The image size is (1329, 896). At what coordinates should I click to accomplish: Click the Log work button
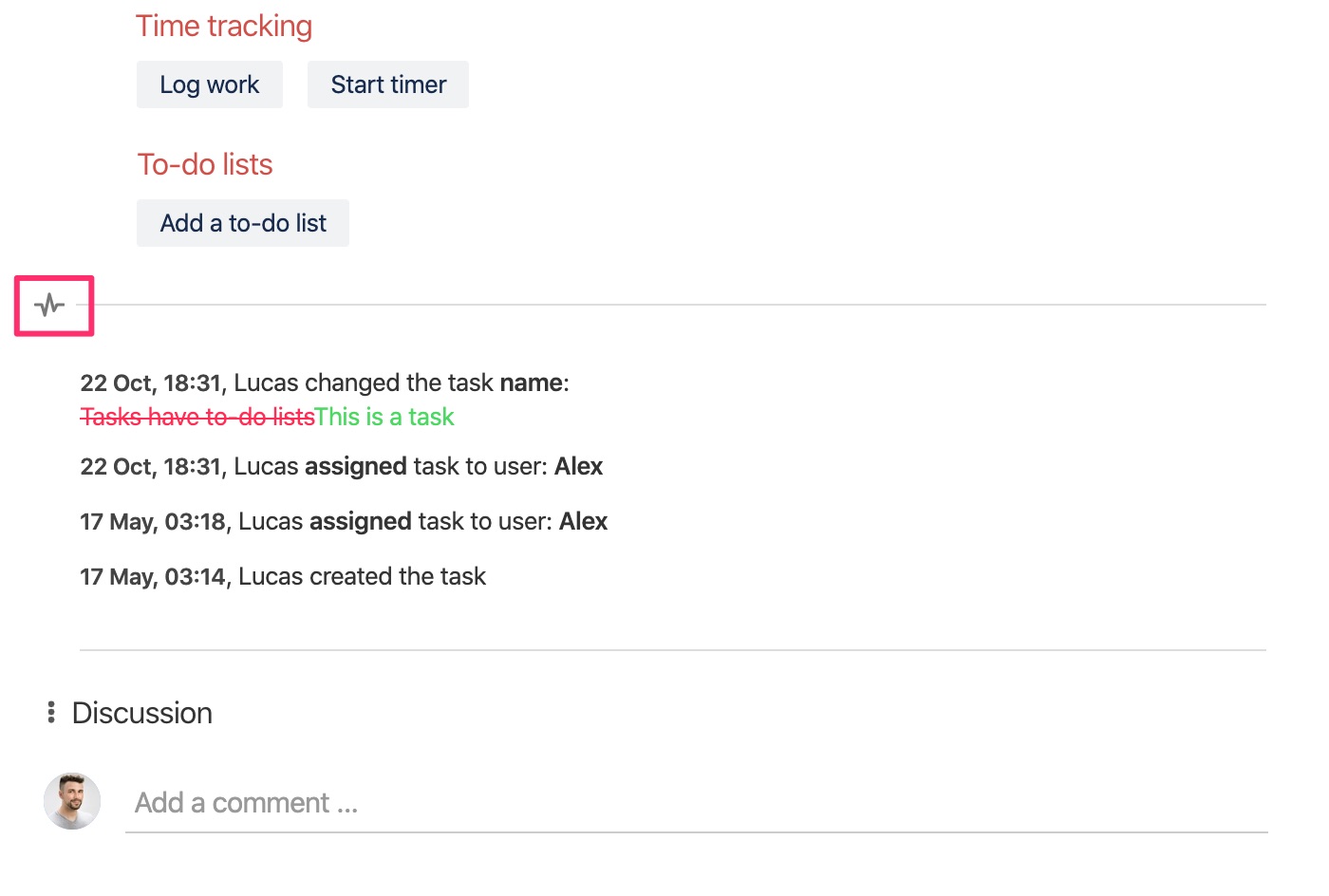[x=210, y=84]
